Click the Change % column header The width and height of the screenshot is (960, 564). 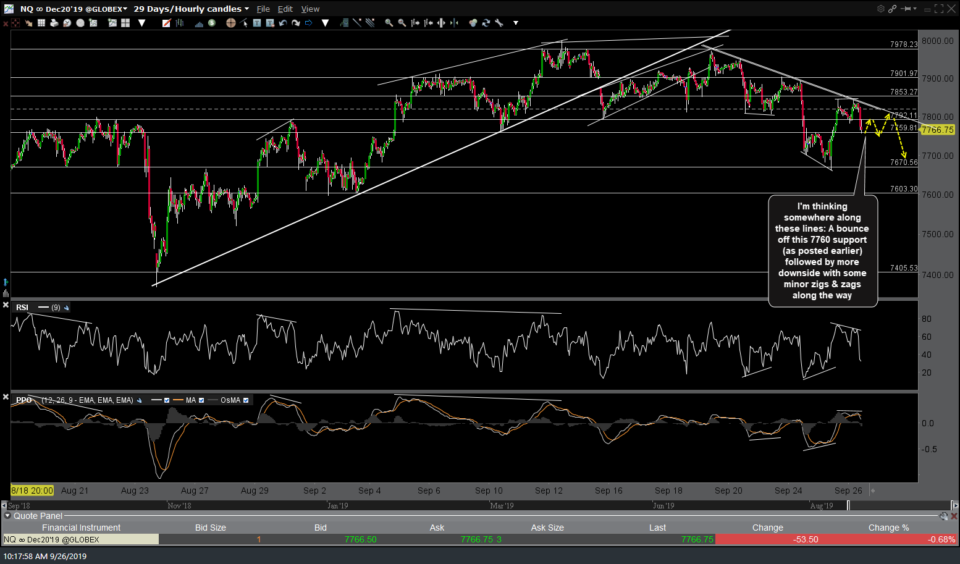(888, 528)
